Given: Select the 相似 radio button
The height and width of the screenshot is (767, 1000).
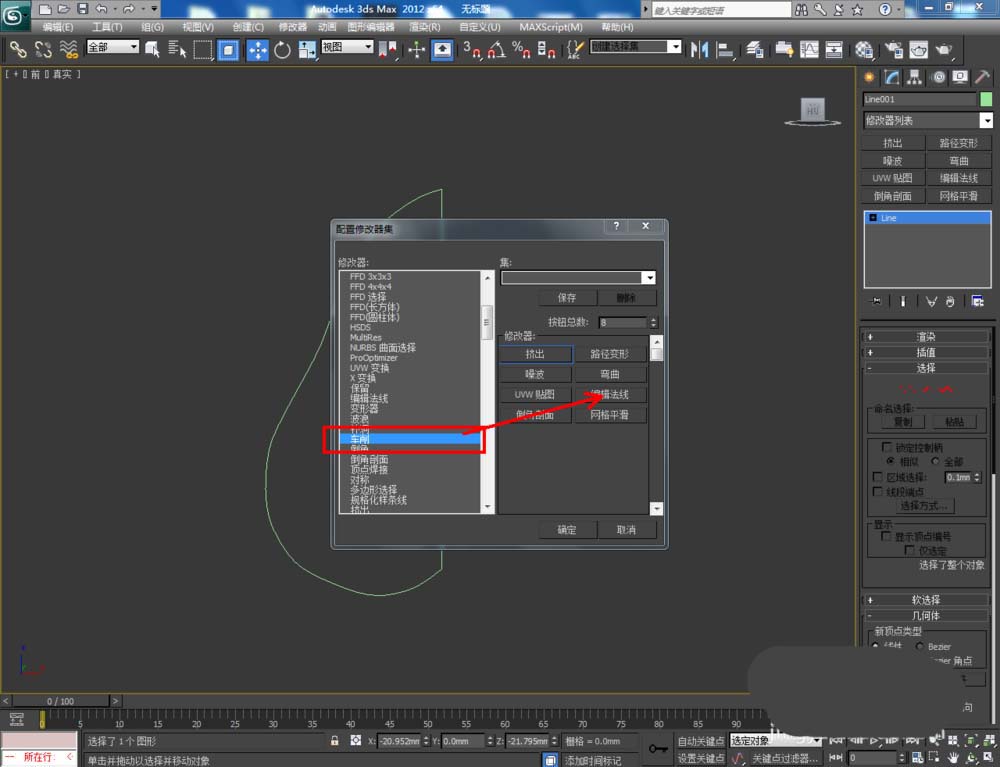Looking at the screenshot, I should 890,460.
